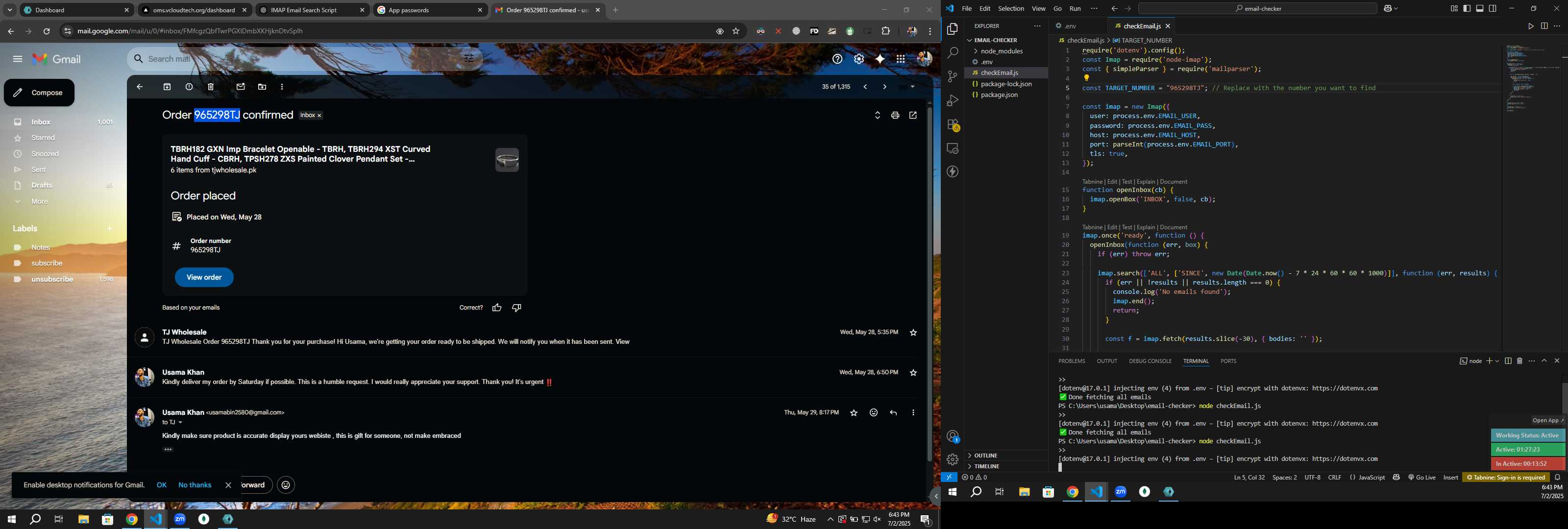This screenshot has width=1568, height=529.
Task: Give a thumbs up for the order summary
Action: pyautogui.click(x=497, y=308)
